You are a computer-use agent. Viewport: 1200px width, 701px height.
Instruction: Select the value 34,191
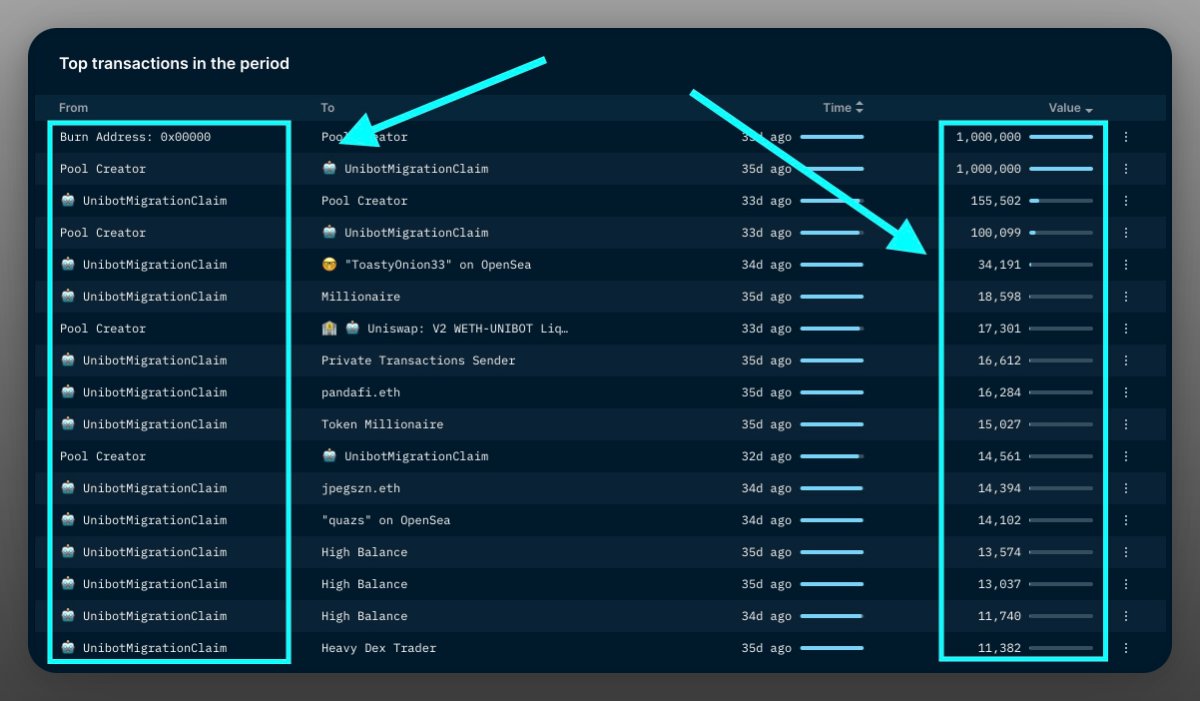[999, 265]
